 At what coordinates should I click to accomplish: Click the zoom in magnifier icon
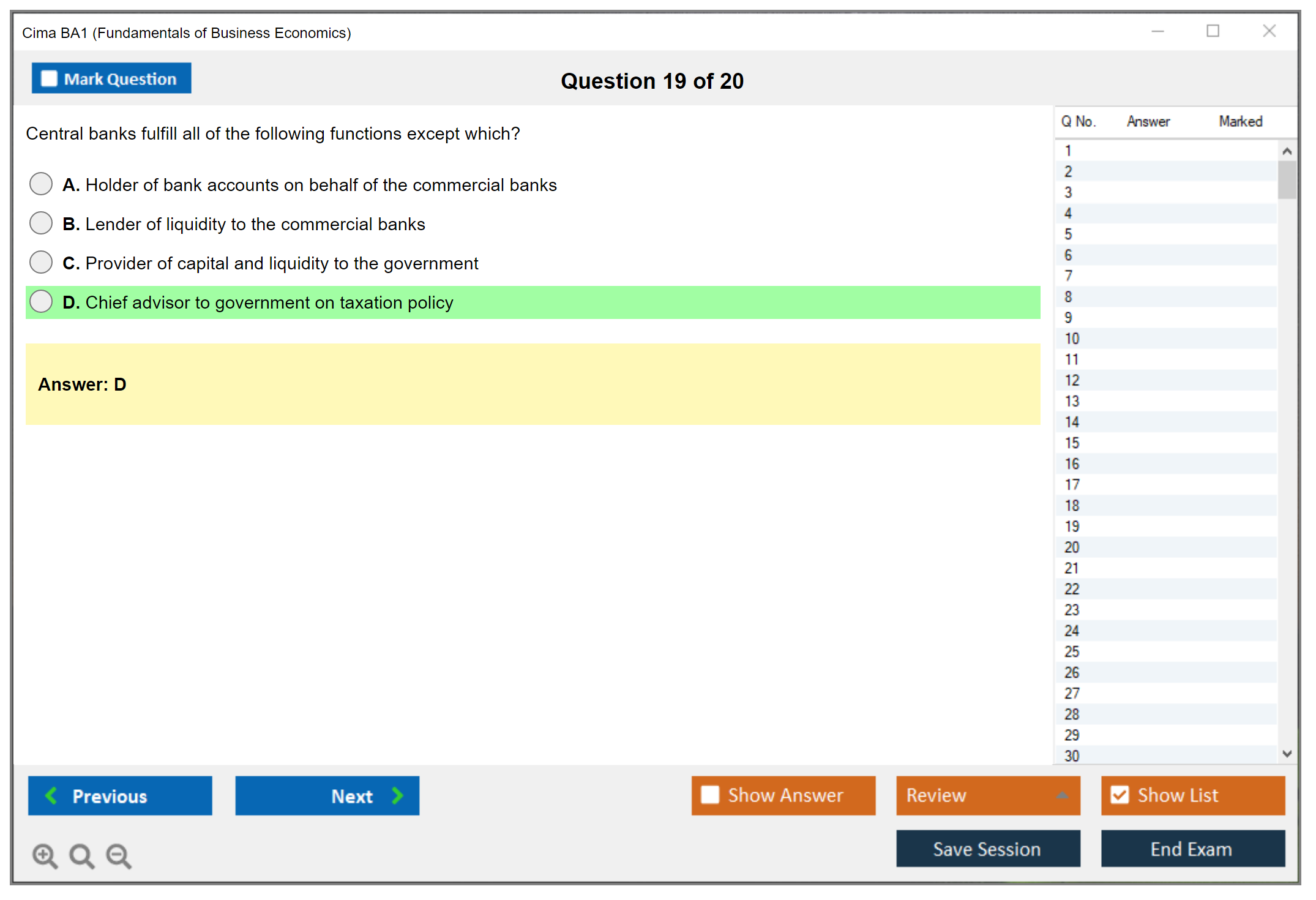45,855
